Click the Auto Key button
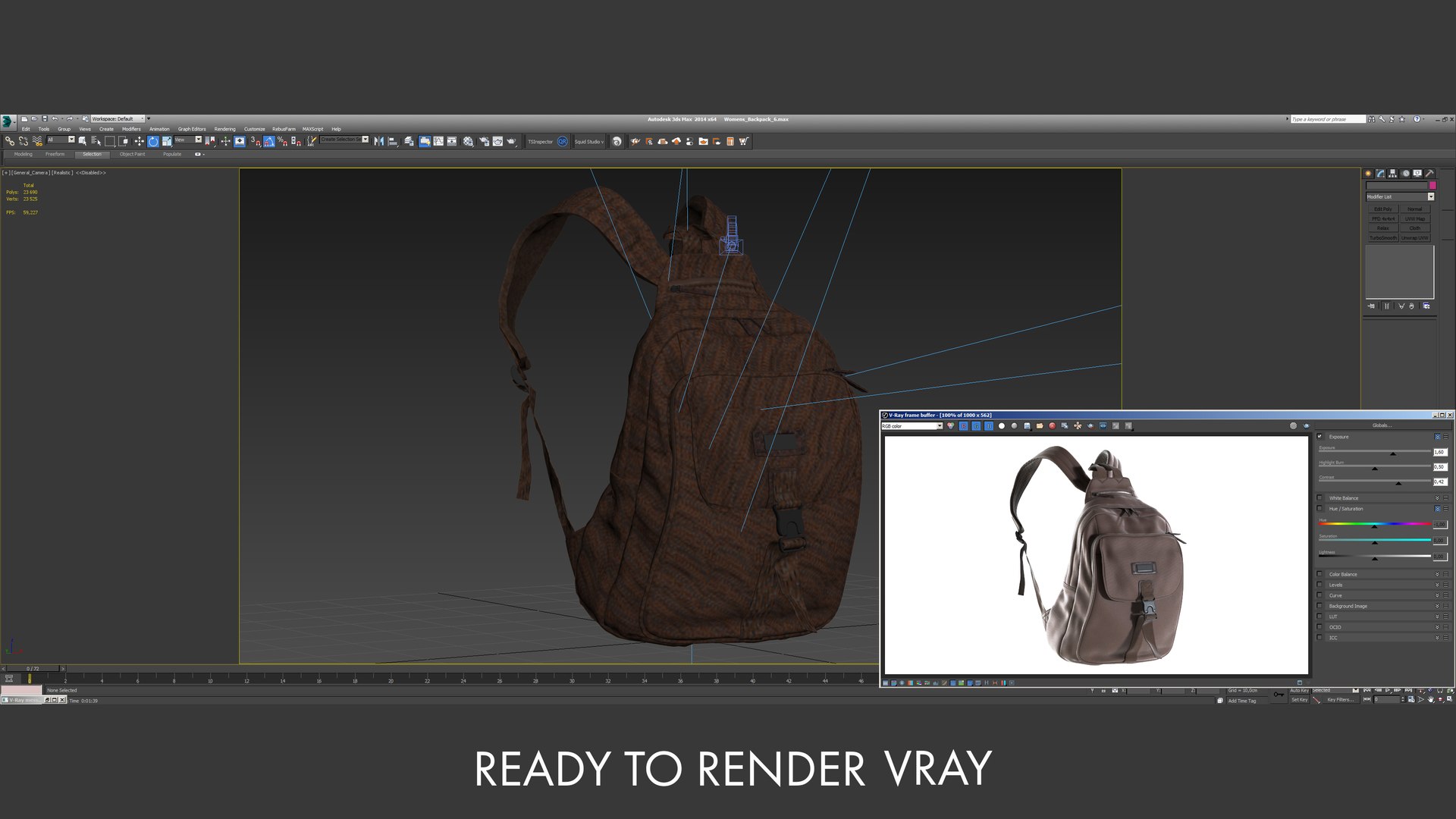 [x=1300, y=691]
